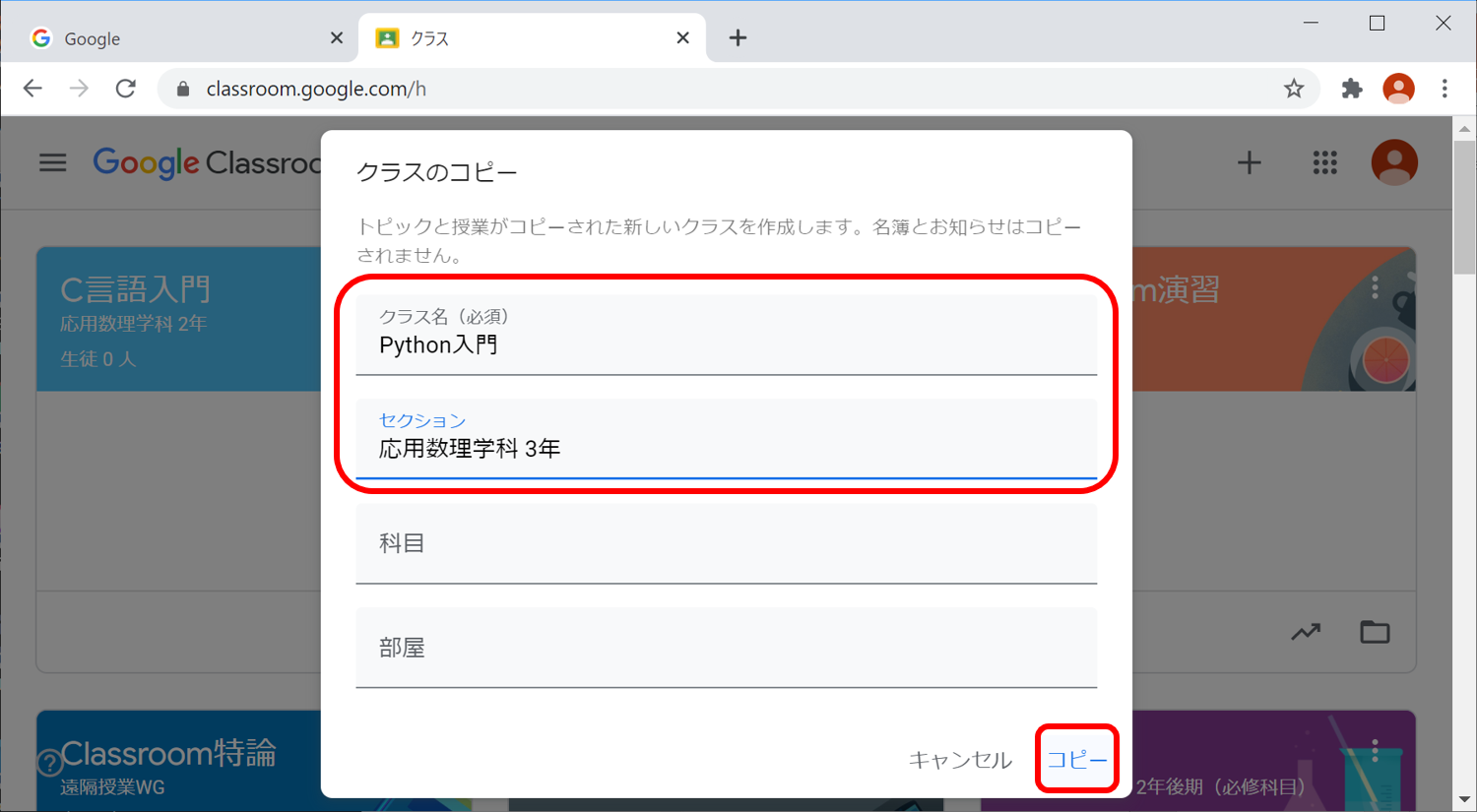Click the セクション field with 応用数理学科 3年
Viewport: 1477px width, 812px height.
click(727, 438)
